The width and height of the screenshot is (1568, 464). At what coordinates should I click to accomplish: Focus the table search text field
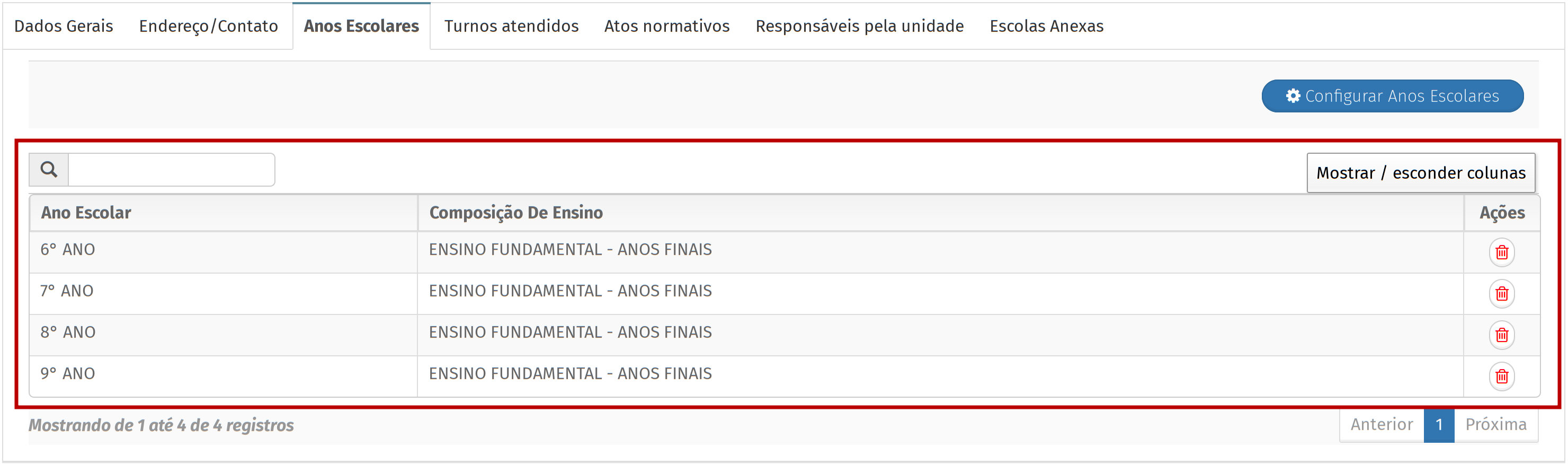(x=171, y=170)
